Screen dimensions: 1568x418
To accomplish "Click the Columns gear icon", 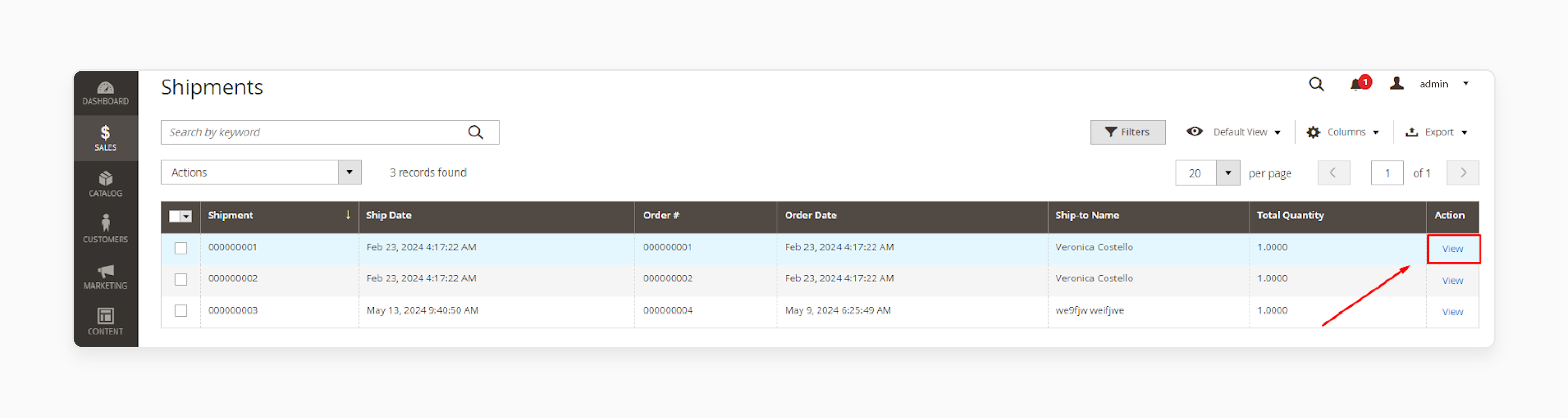I will [x=1313, y=132].
